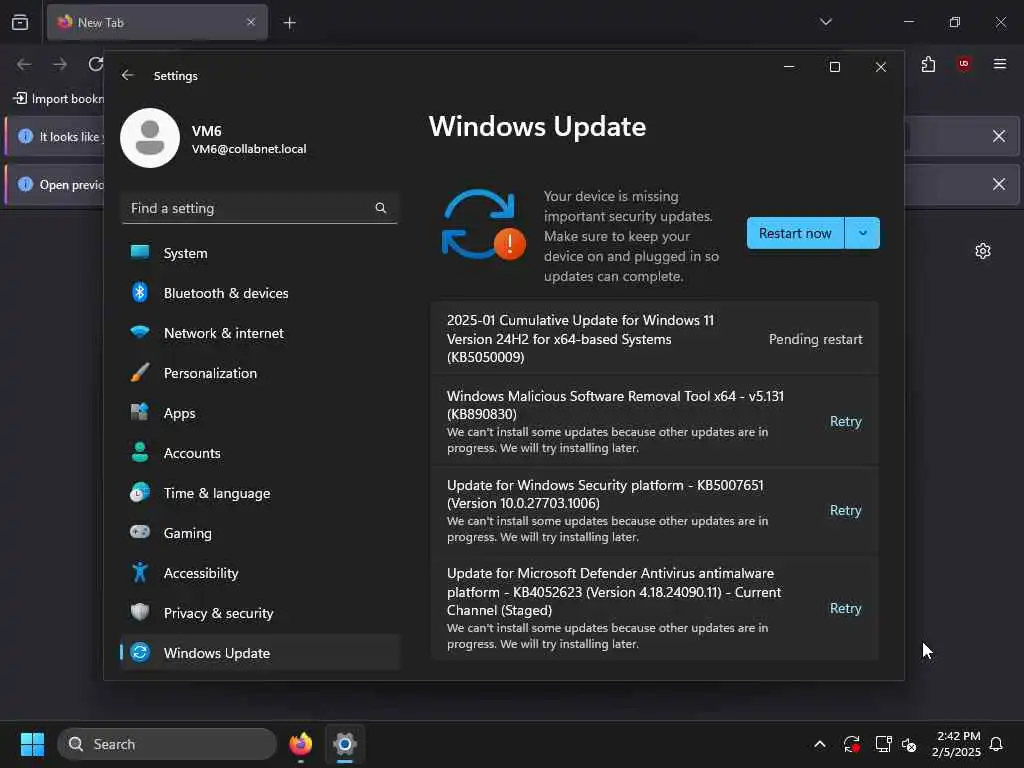Click the Gaming controller icon
The width and height of the screenshot is (1024, 768).
pyautogui.click(x=140, y=532)
